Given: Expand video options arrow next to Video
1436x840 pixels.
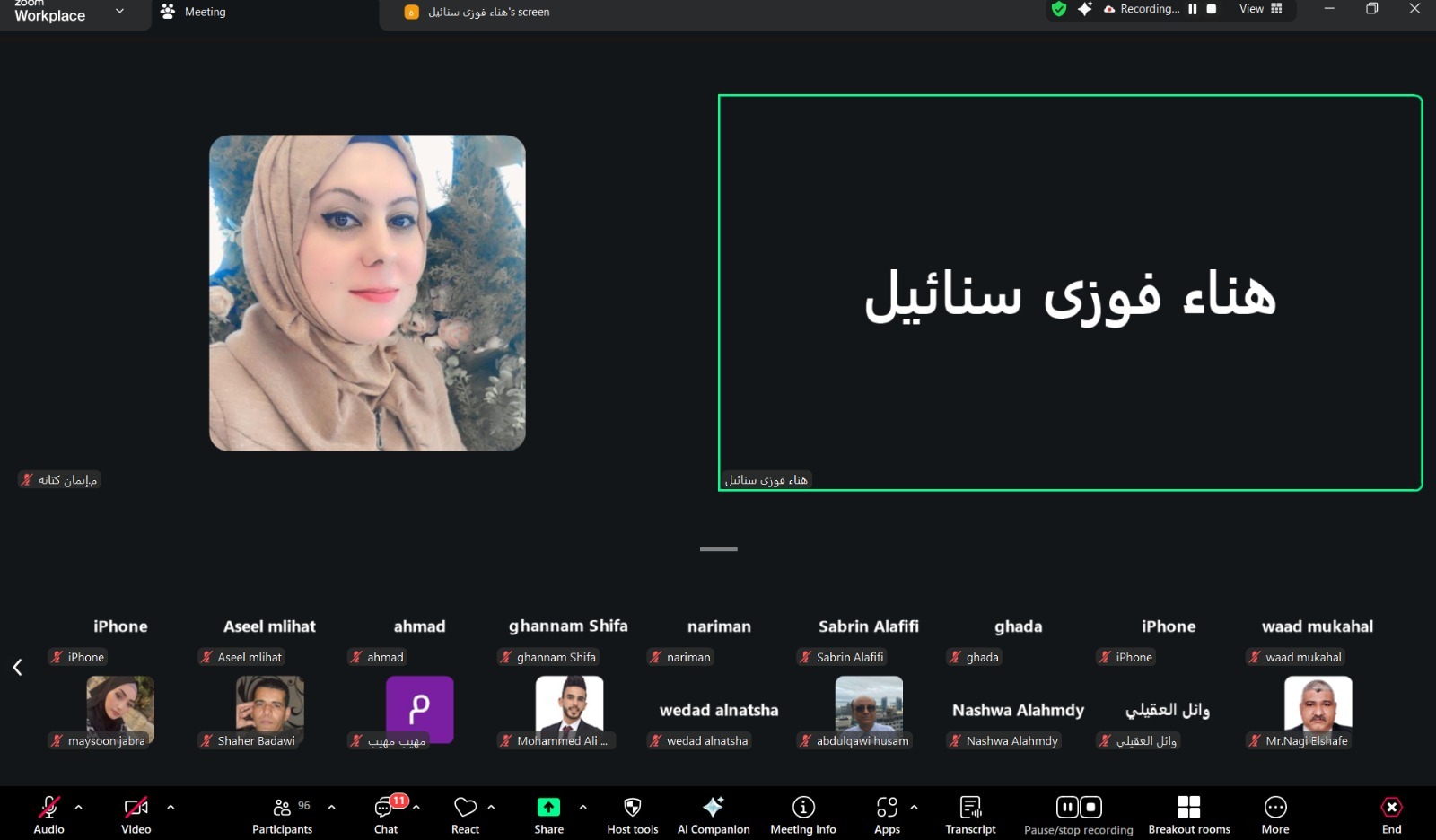Looking at the screenshot, I should pyautogui.click(x=171, y=807).
